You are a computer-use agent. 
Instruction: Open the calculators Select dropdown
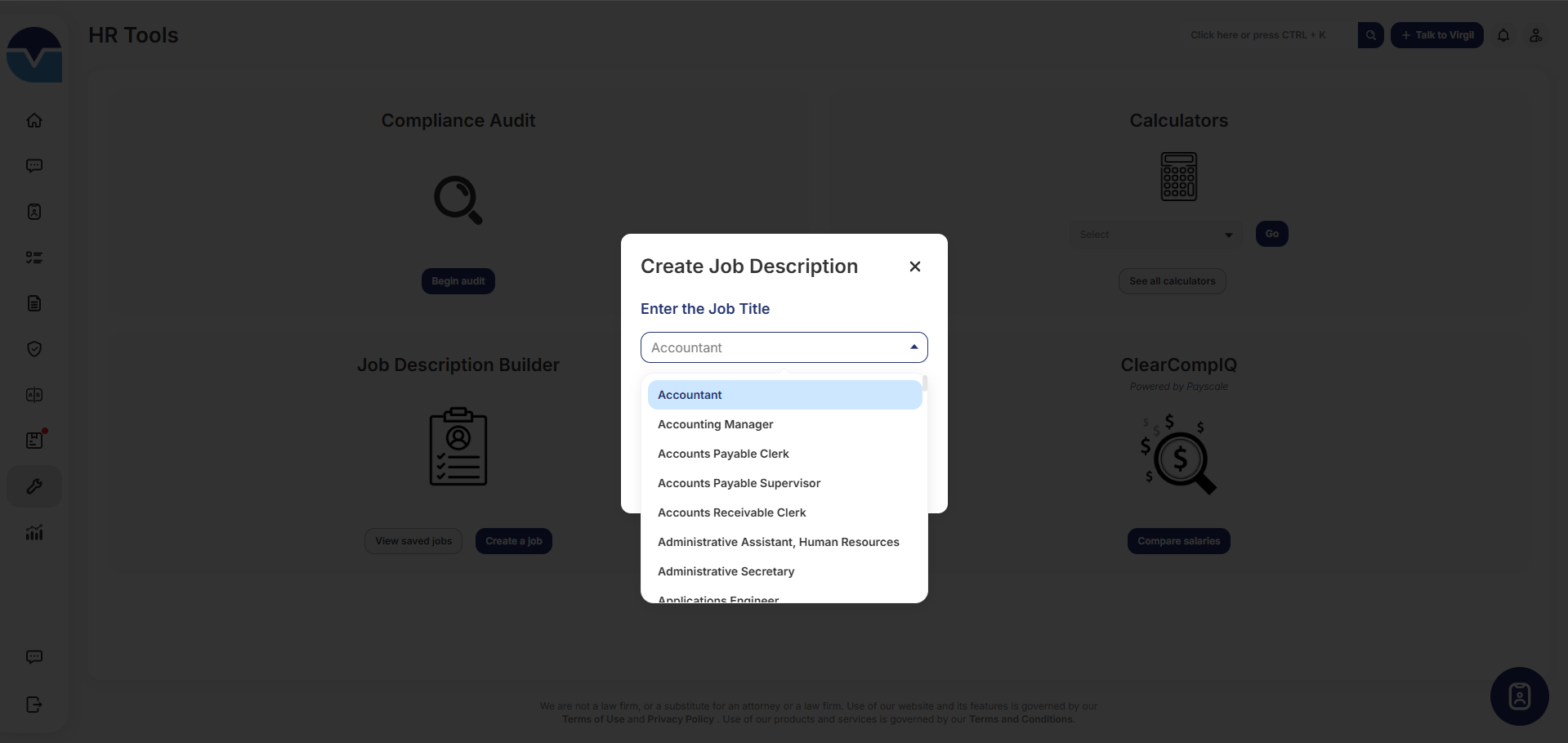(x=1156, y=235)
